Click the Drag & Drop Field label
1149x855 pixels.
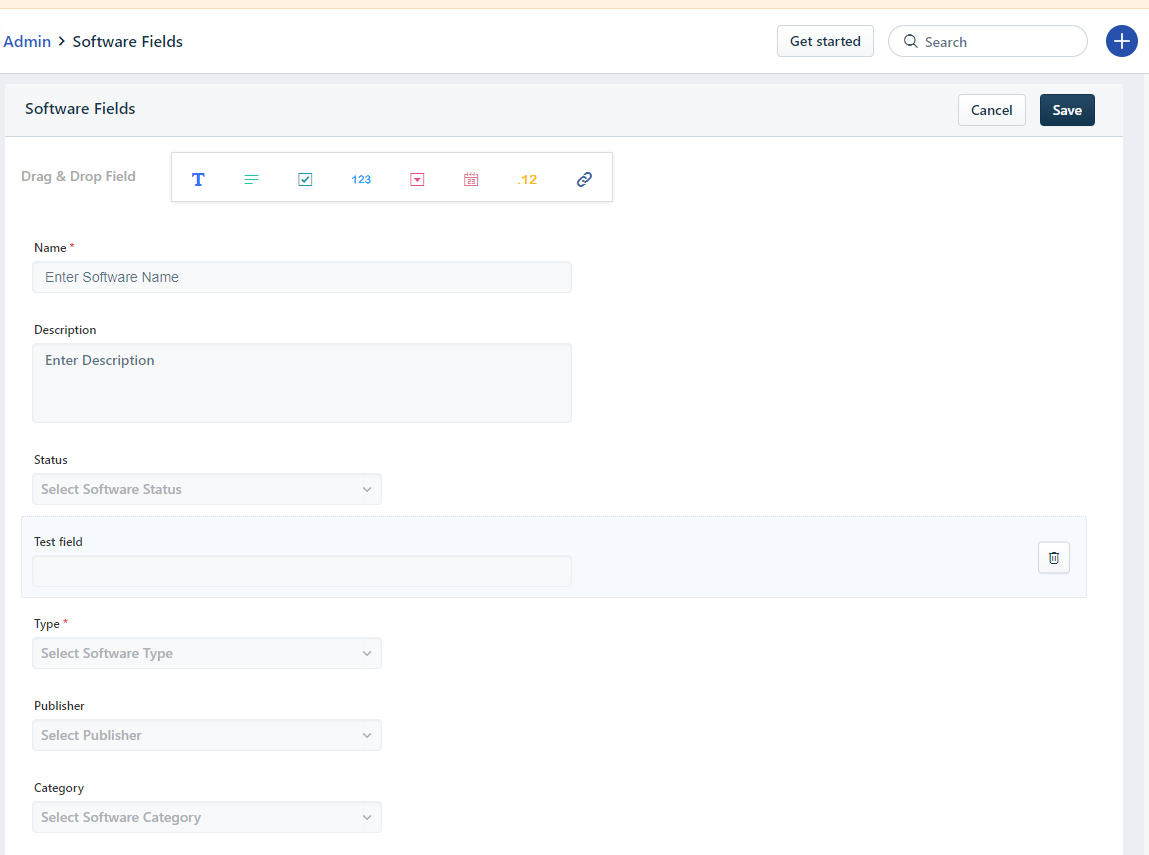pyautogui.click(x=78, y=177)
